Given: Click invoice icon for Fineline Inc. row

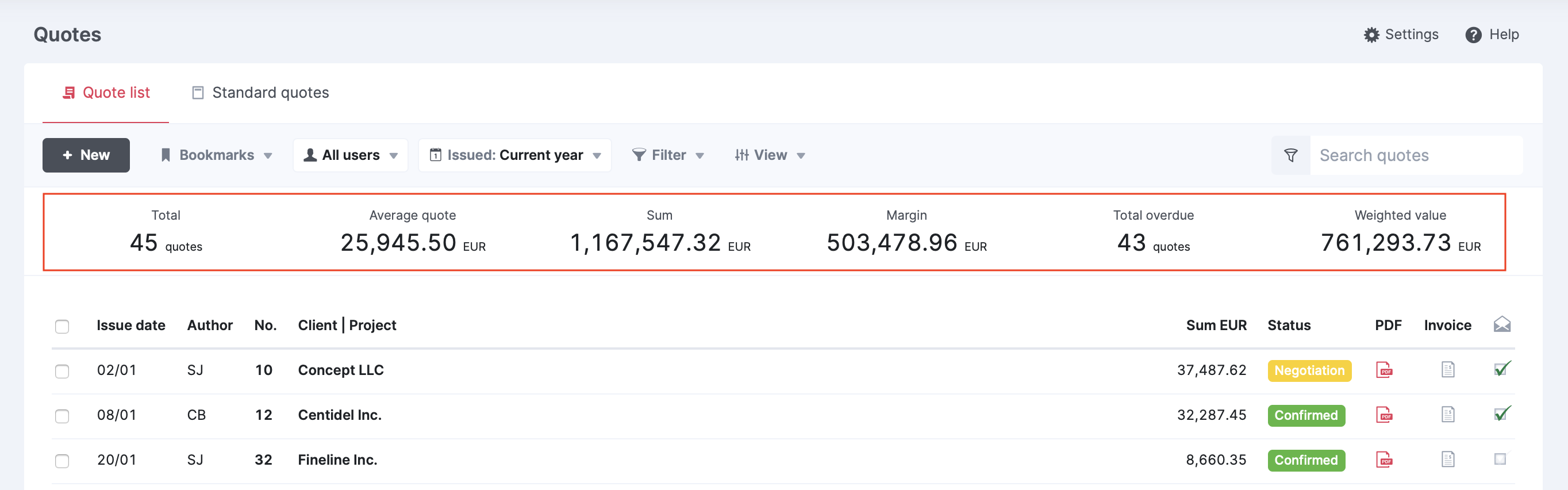Looking at the screenshot, I should click(1447, 460).
